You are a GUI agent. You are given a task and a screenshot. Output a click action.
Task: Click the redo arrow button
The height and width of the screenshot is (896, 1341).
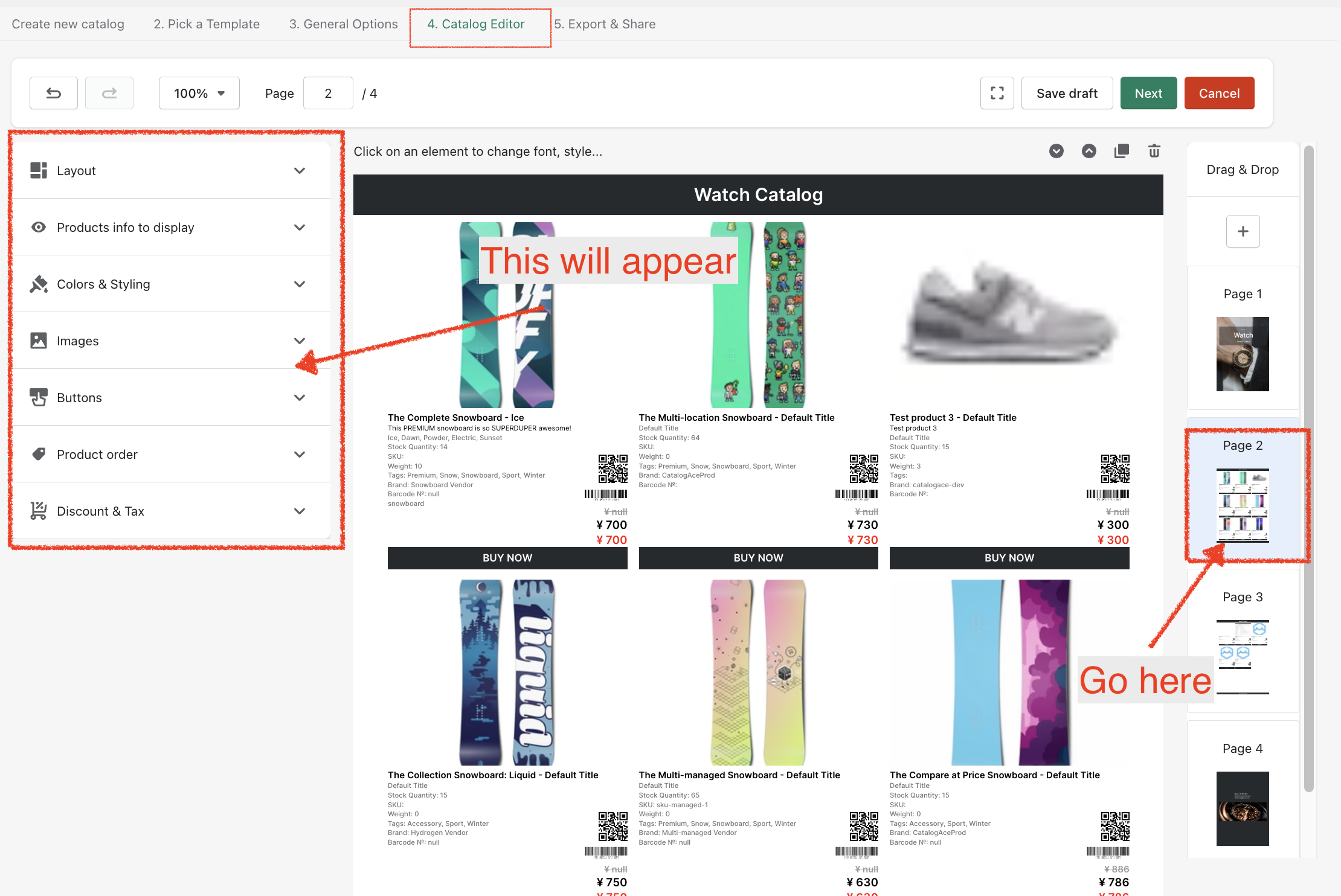point(109,93)
